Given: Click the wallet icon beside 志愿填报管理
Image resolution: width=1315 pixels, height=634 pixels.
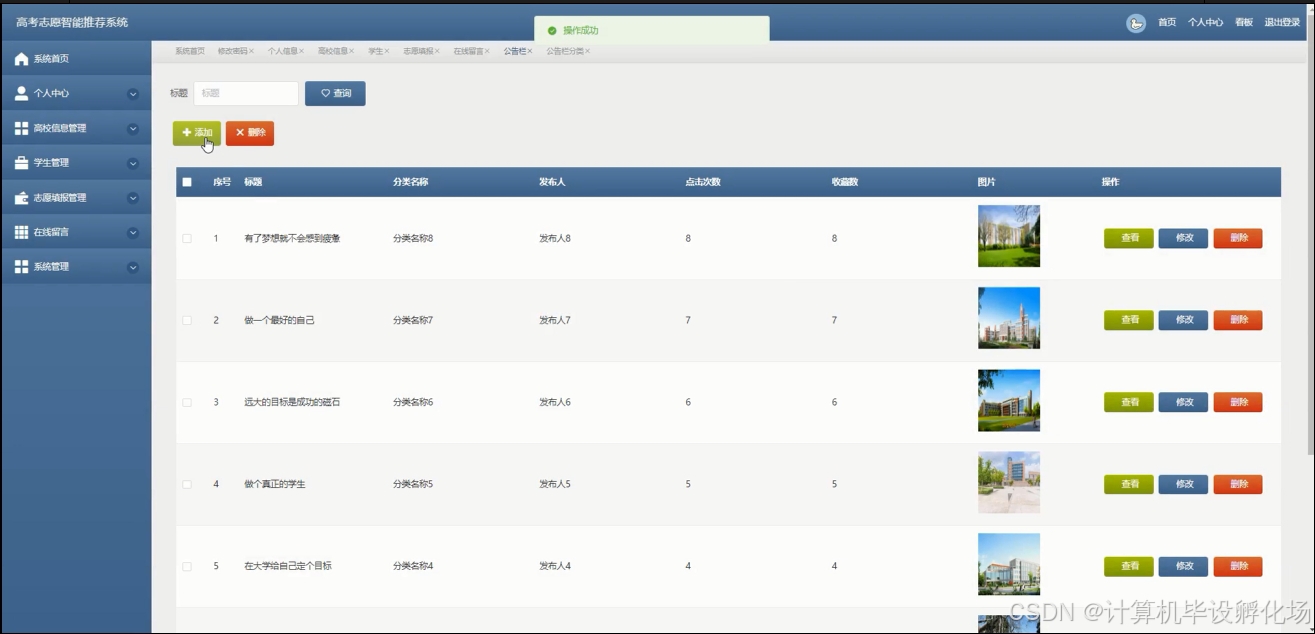Looking at the screenshot, I should pos(21,197).
